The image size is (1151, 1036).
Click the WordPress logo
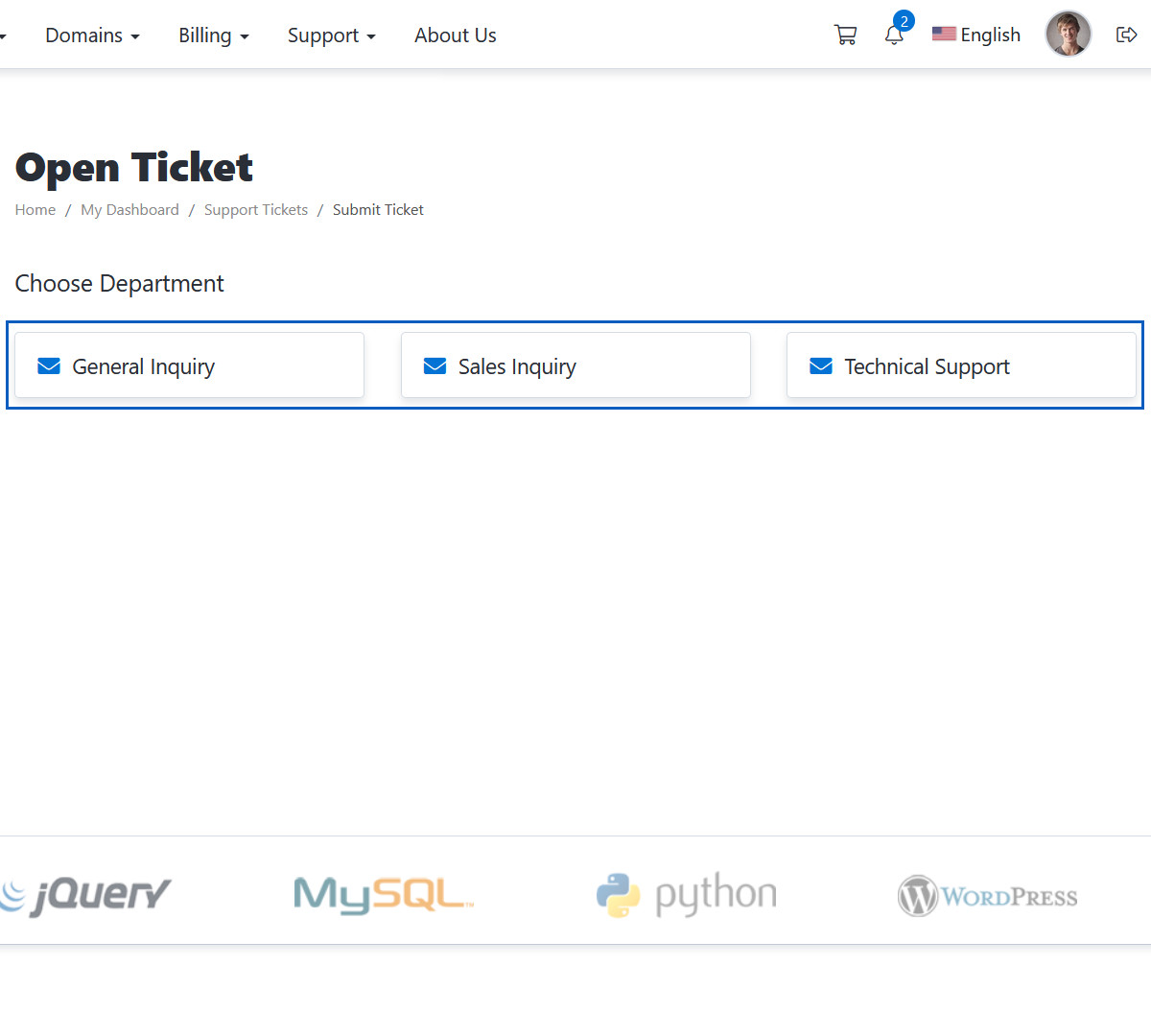coord(987,896)
